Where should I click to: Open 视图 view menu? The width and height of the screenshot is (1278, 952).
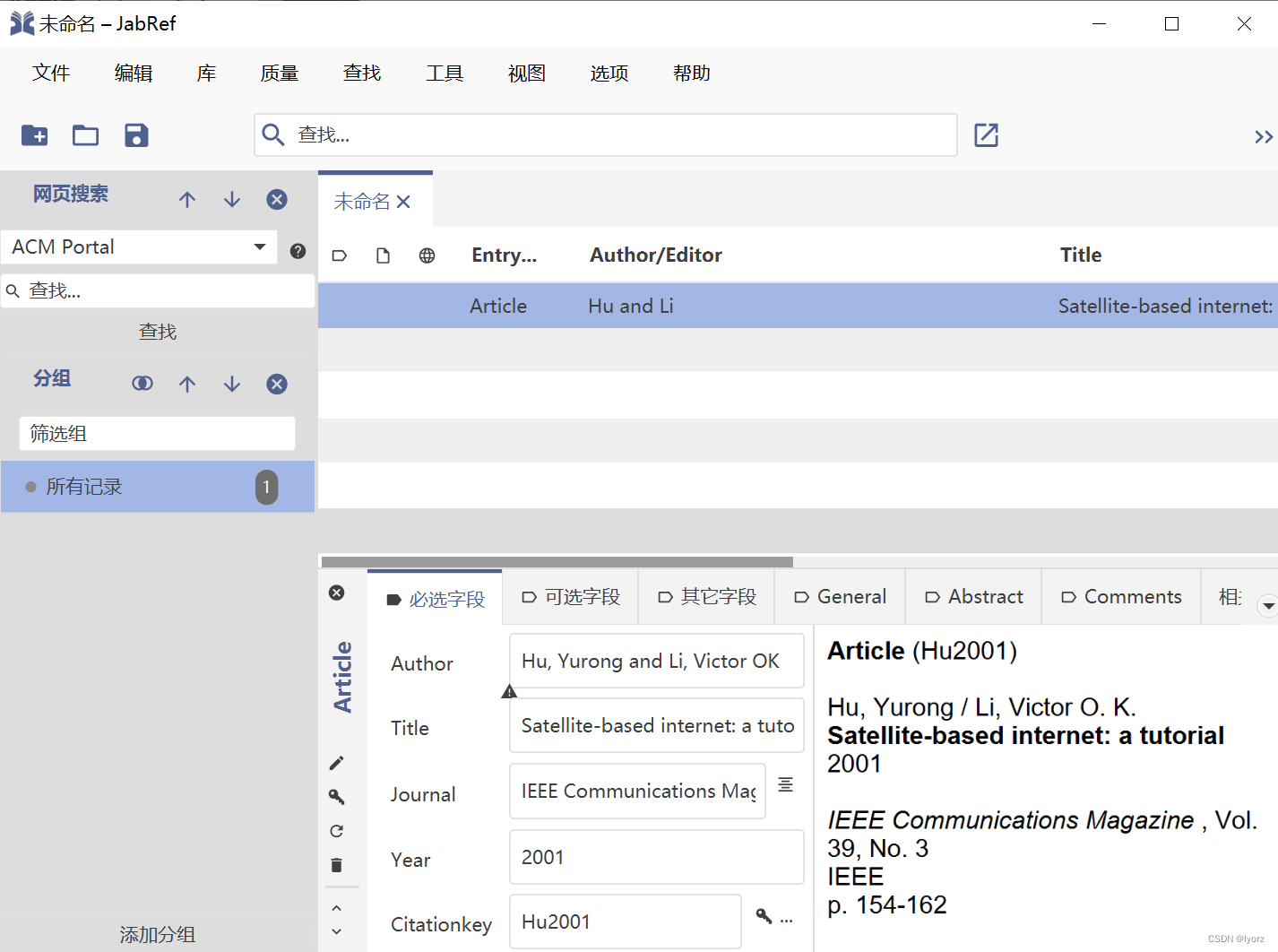pos(527,73)
